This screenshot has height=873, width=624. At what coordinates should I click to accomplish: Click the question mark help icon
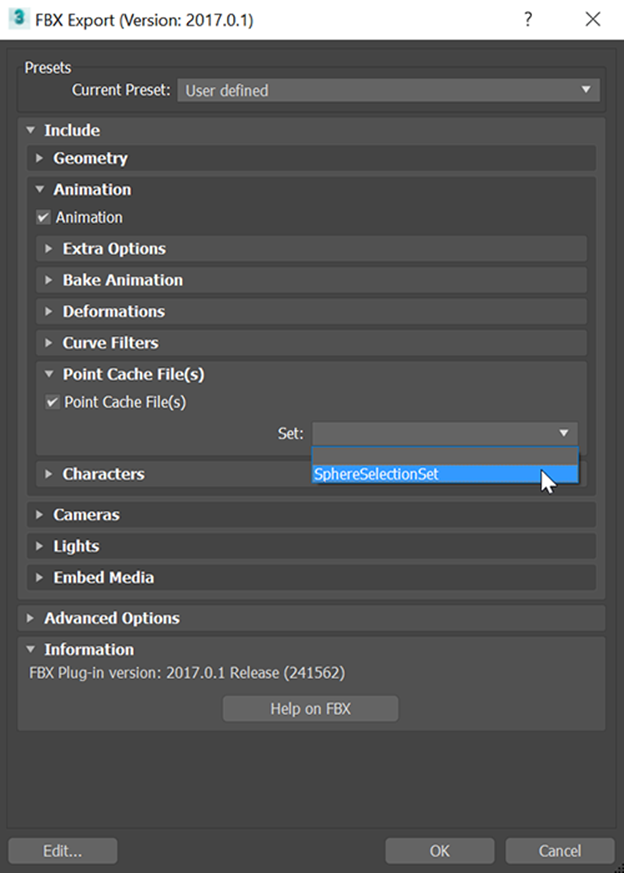(528, 19)
